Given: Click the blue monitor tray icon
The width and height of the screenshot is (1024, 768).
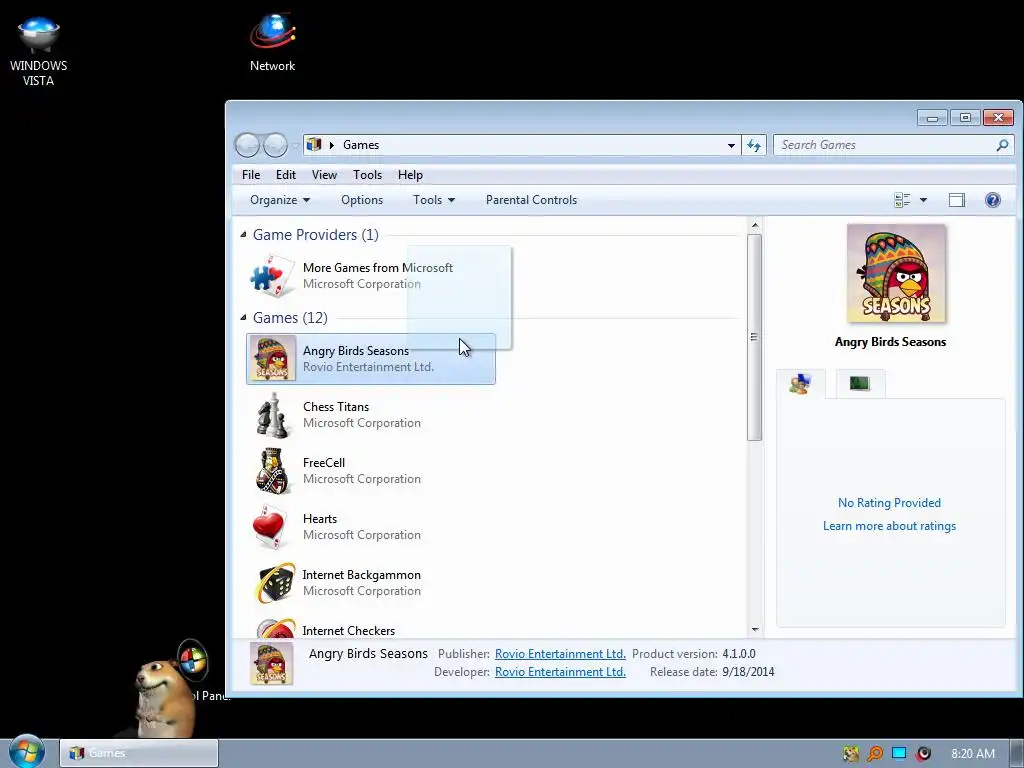Looking at the screenshot, I should (899, 753).
